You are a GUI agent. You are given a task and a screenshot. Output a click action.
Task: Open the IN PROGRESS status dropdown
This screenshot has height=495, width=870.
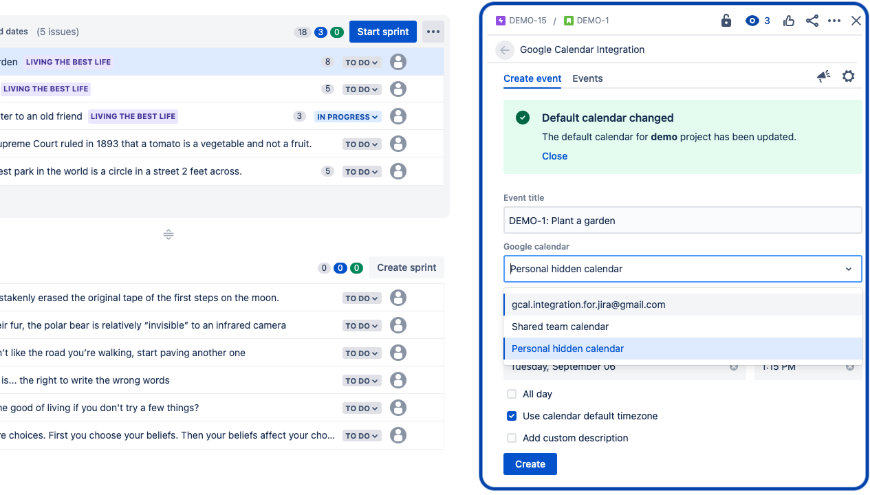coord(348,117)
